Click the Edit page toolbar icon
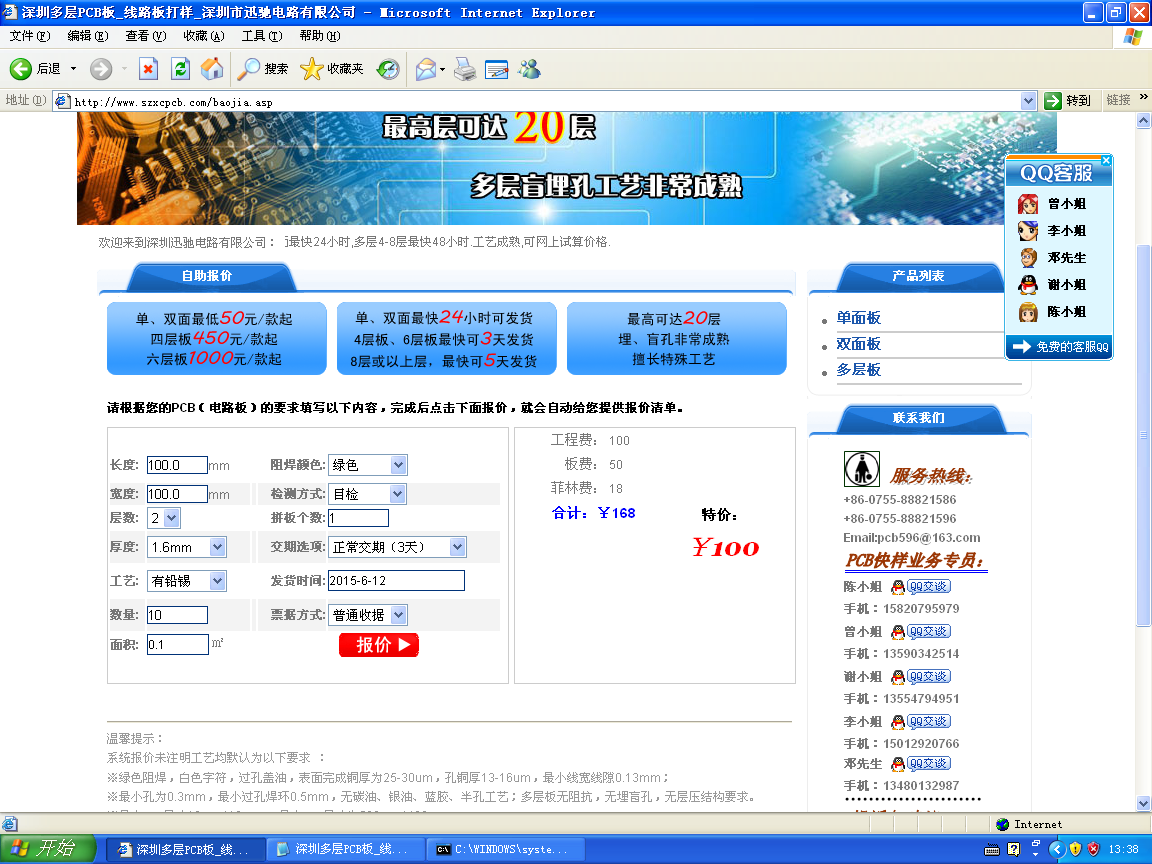This screenshot has width=1152, height=864. (x=497, y=69)
